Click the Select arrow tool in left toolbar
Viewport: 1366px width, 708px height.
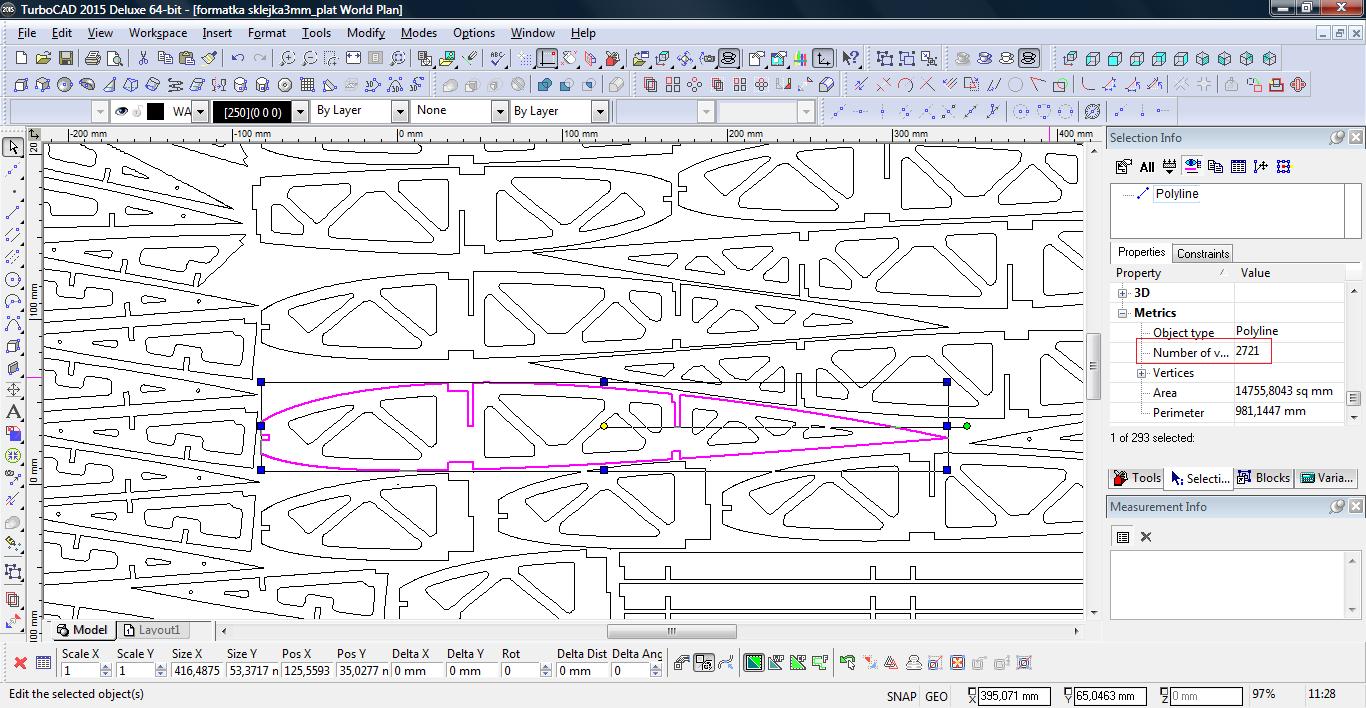click(x=13, y=148)
